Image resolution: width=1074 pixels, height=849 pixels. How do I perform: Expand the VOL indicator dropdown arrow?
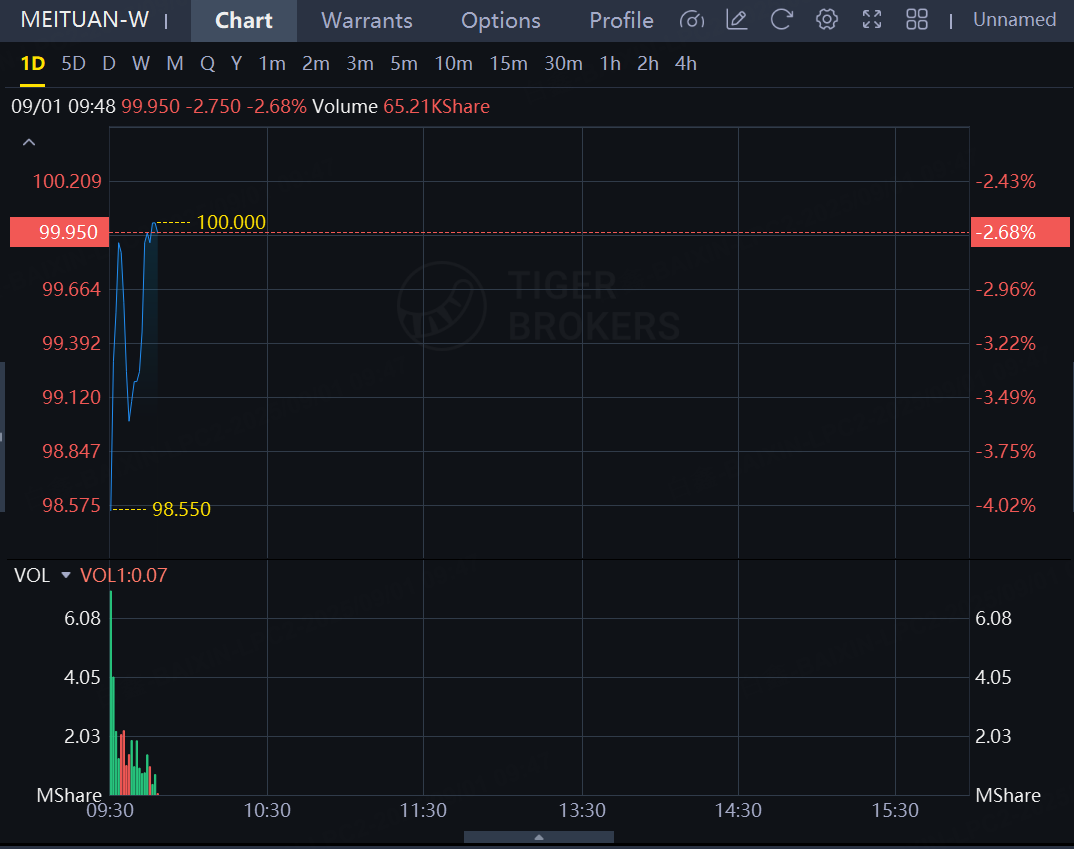[x=66, y=575]
